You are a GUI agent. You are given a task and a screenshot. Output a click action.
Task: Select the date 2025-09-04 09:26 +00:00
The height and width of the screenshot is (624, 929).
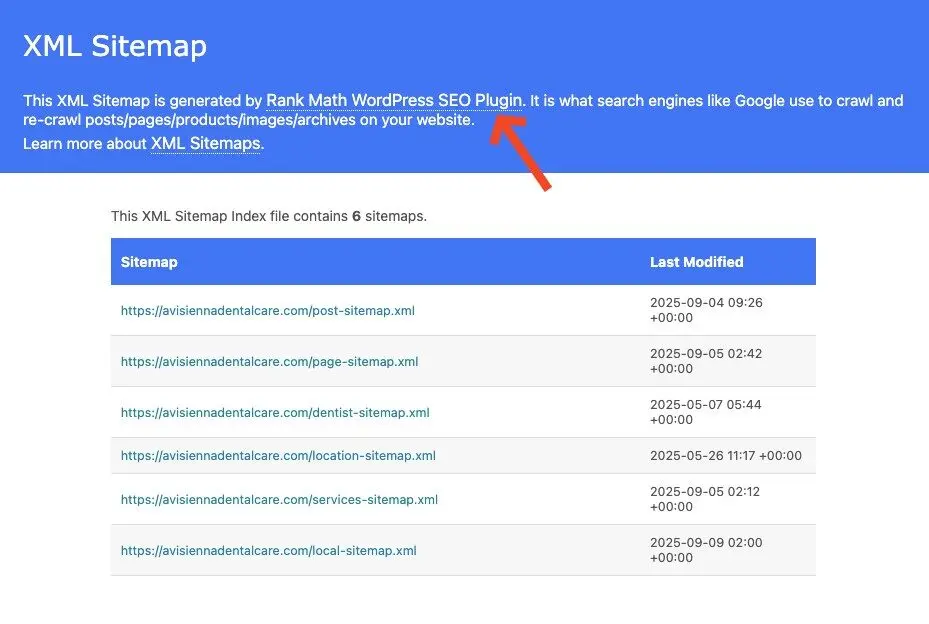point(706,310)
